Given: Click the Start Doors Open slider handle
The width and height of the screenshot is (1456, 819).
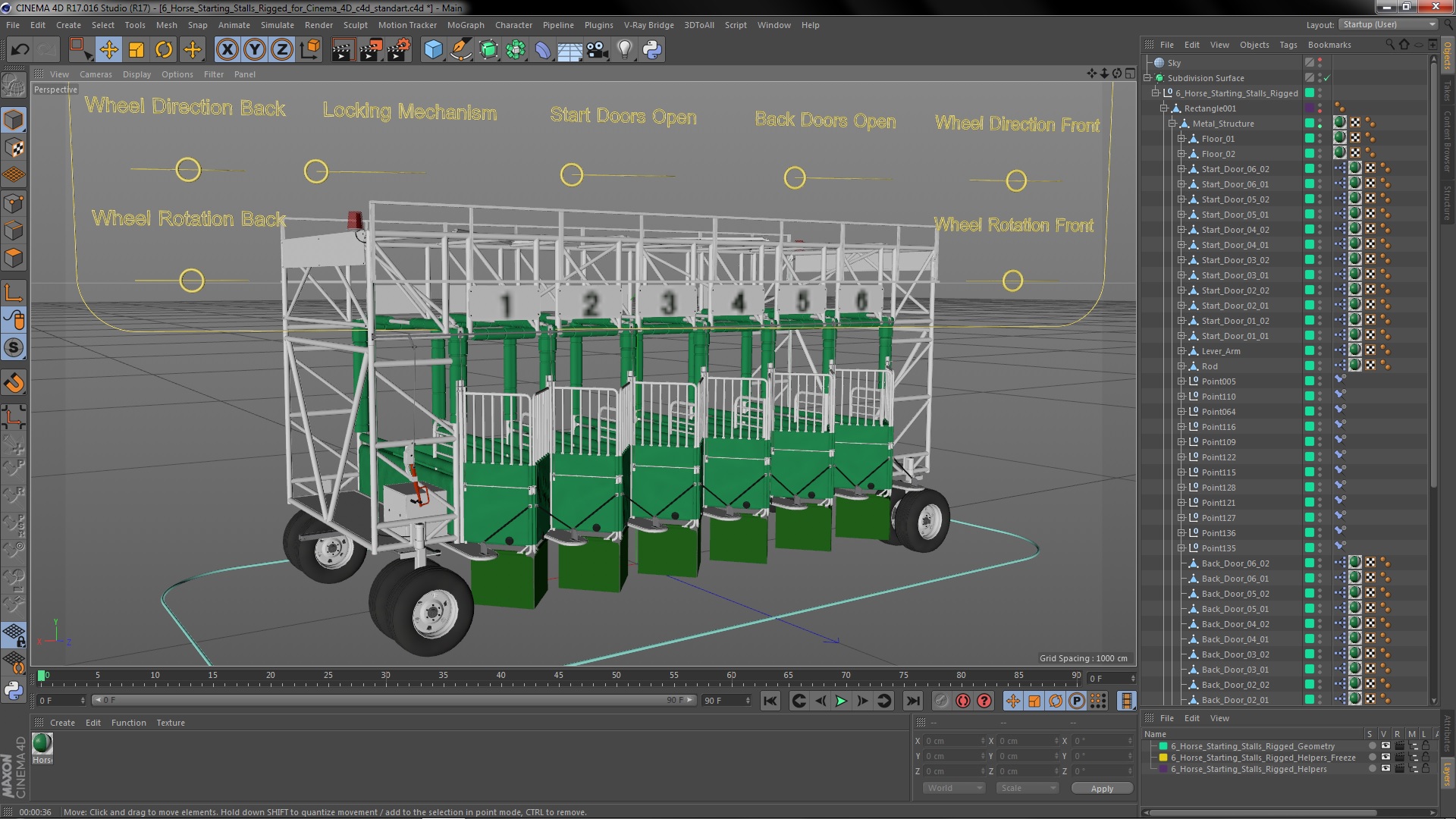Looking at the screenshot, I should 572,175.
